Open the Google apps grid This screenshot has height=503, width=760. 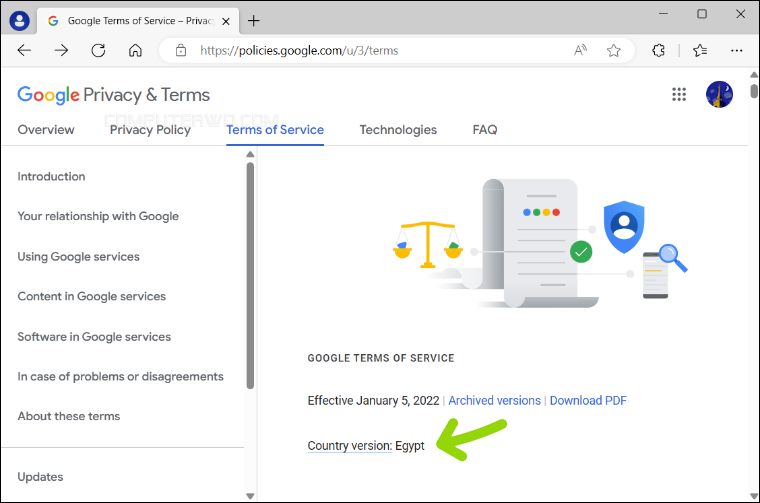pos(679,94)
